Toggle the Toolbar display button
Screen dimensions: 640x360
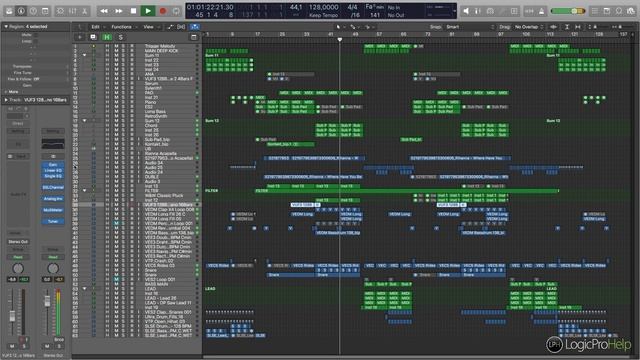[45, 11]
